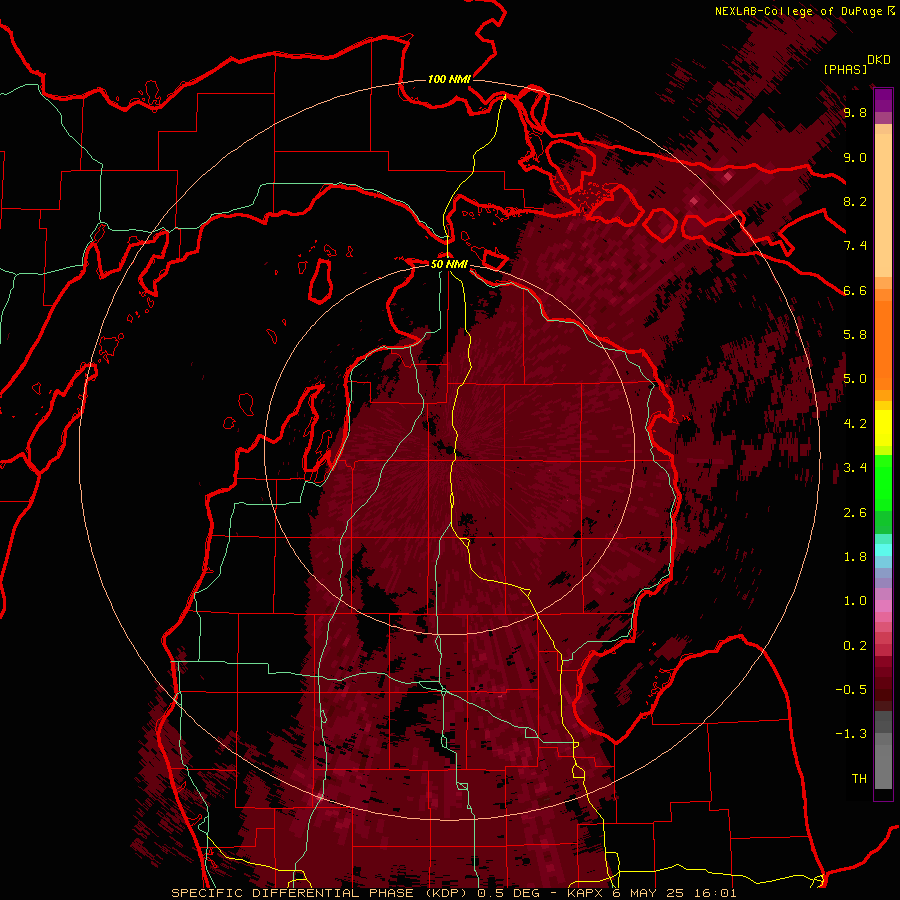
Task: Click the 7.4 scale value
Action: click(x=855, y=246)
